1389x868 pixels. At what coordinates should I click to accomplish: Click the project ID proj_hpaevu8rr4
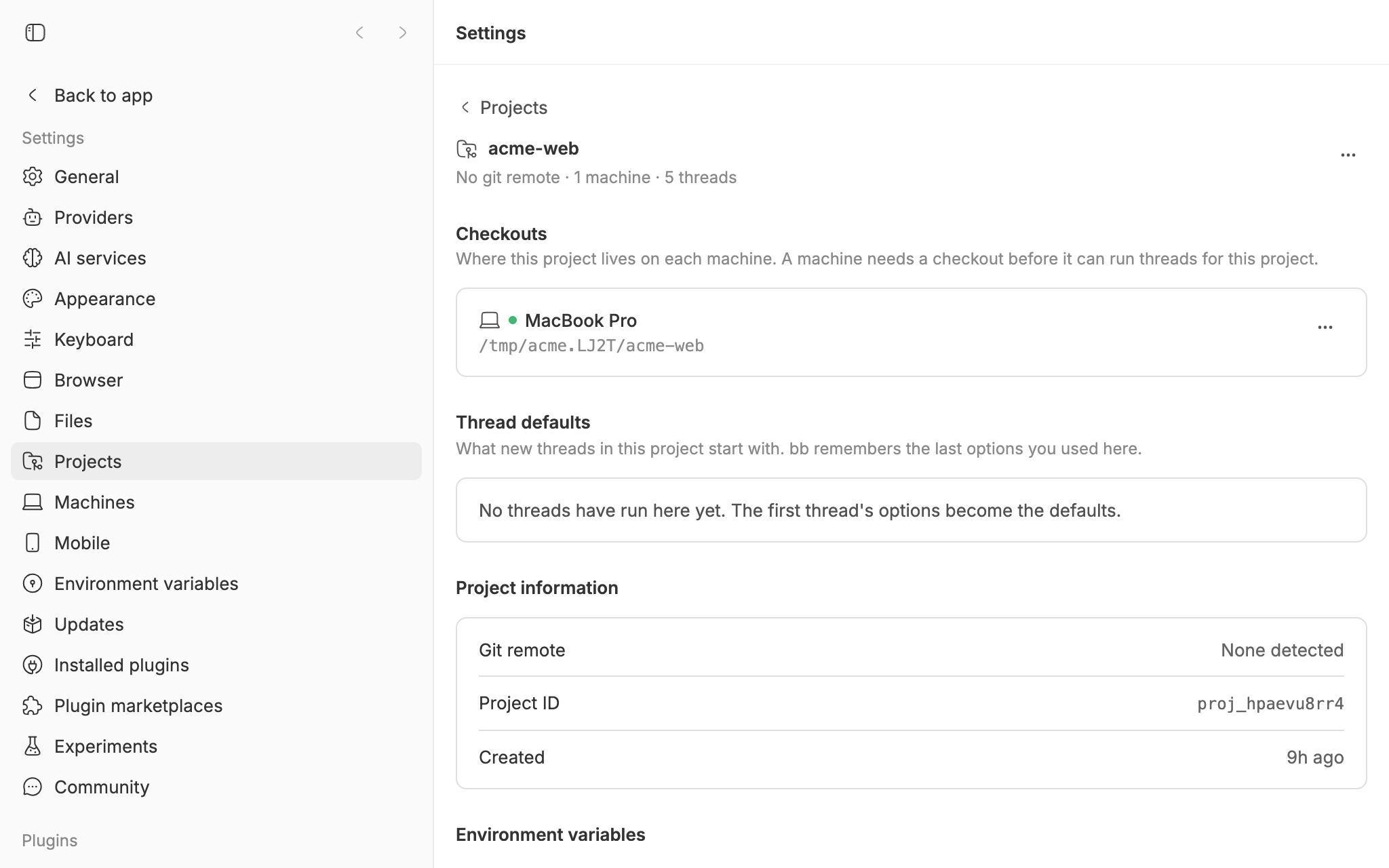(1270, 703)
